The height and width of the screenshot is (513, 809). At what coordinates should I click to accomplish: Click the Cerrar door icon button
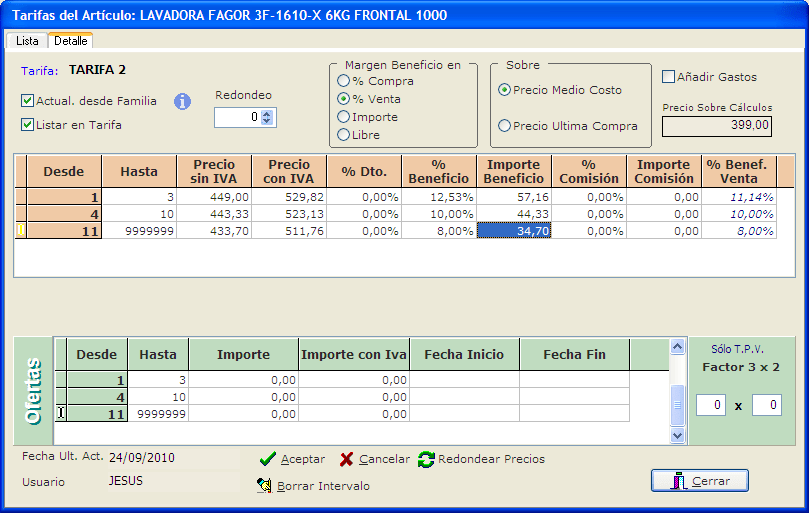click(679, 481)
